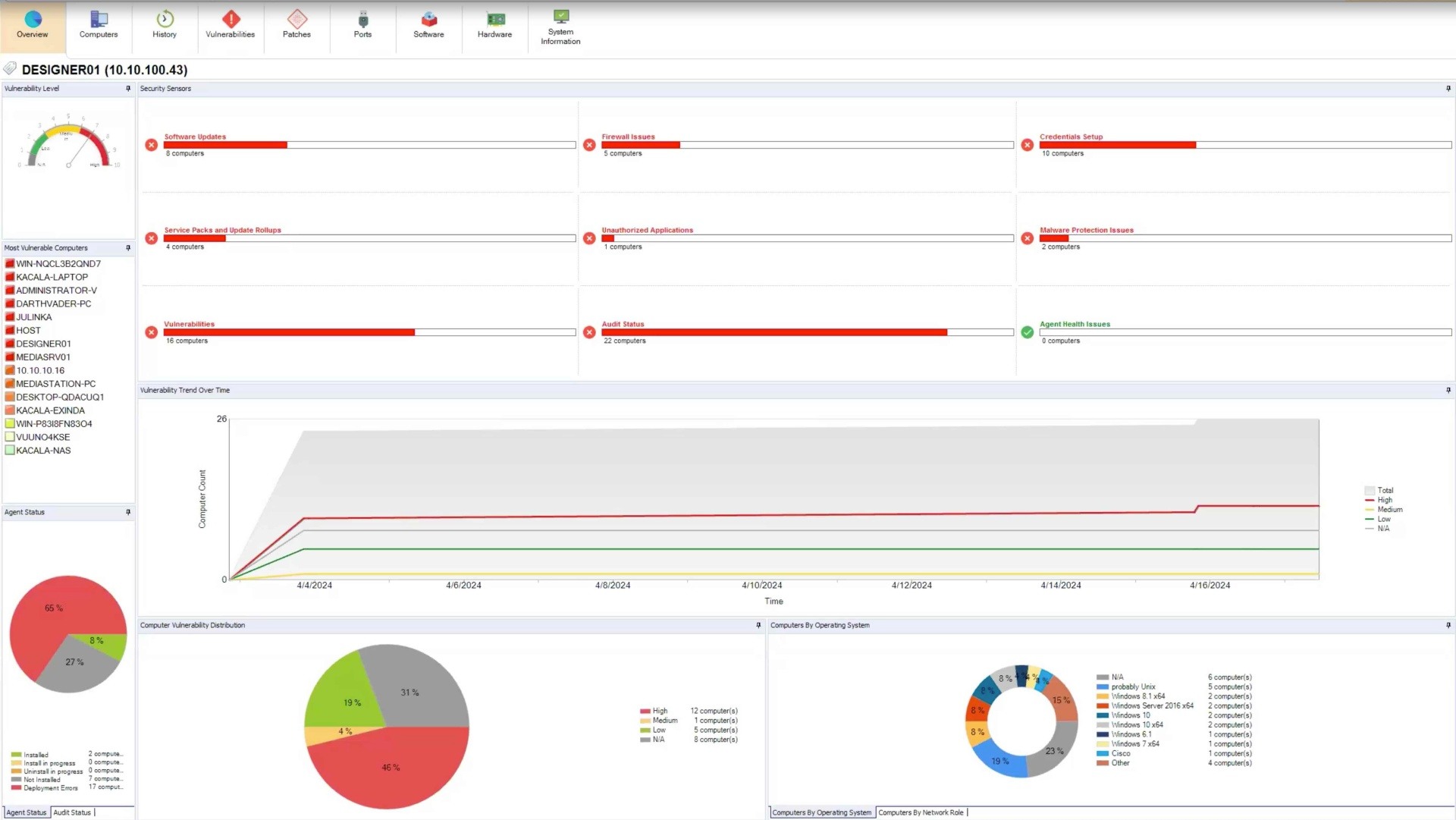
Task: Switch to the Audit Status tab
Action: pos(72,812)
